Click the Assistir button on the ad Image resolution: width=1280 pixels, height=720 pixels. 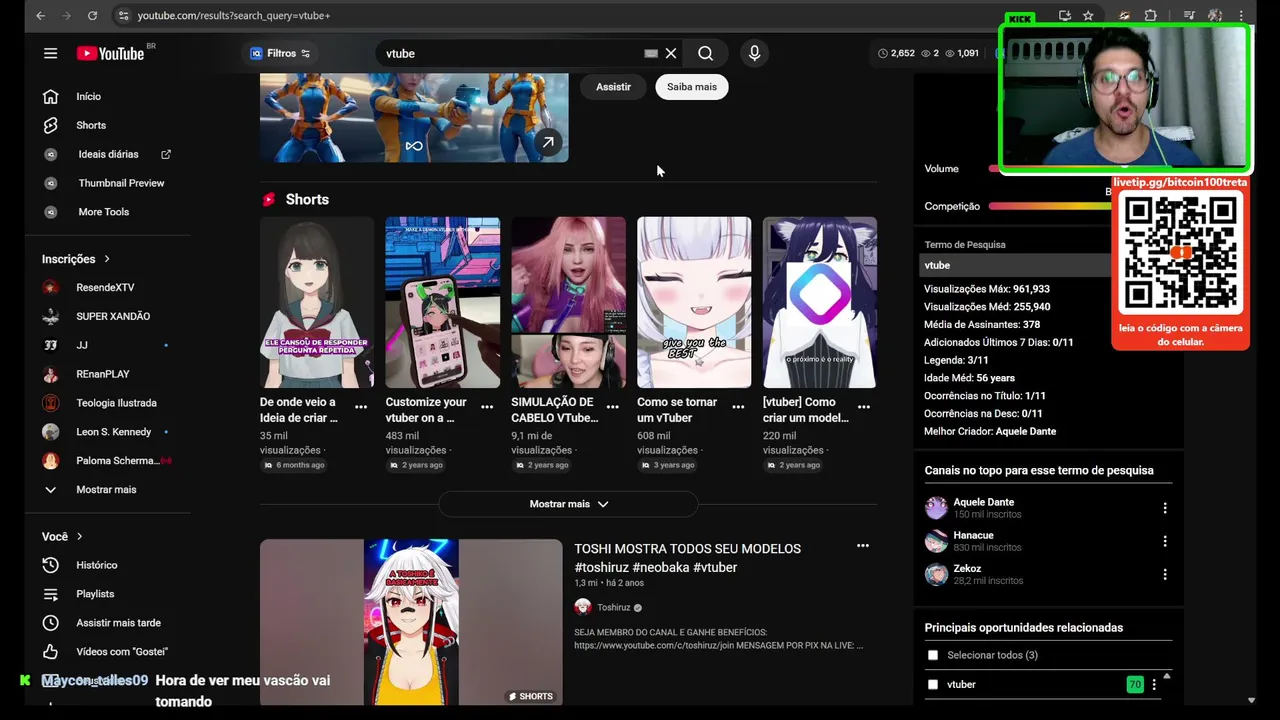click(x=613, y=87)
